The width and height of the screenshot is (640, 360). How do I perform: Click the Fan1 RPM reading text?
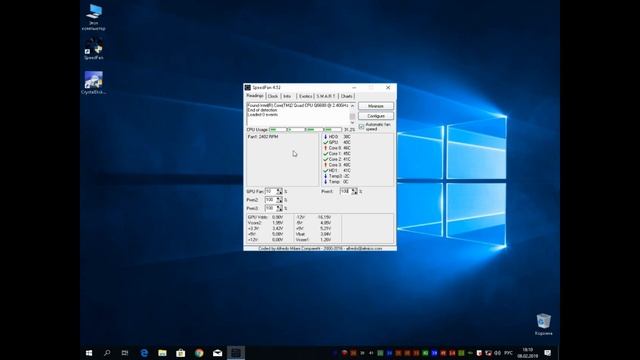tap(263, 137)
